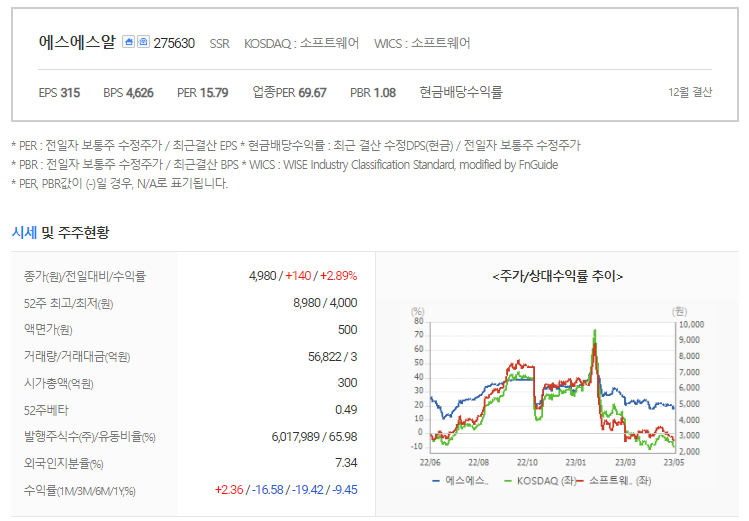Click the 발행주식수(주)/유동비율(%) label
Image resolution: width=749 pixels, height=521 pixels.
[x=89, y=436]
